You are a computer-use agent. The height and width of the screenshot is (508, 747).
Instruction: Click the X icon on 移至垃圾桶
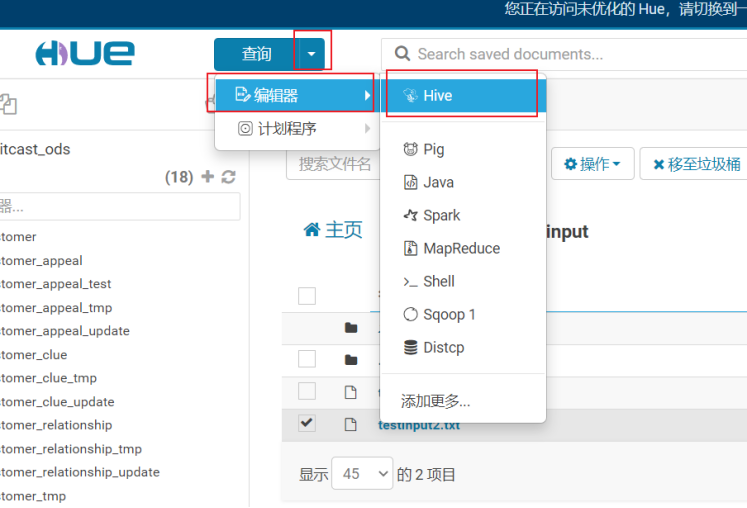(x=659, y=164)
